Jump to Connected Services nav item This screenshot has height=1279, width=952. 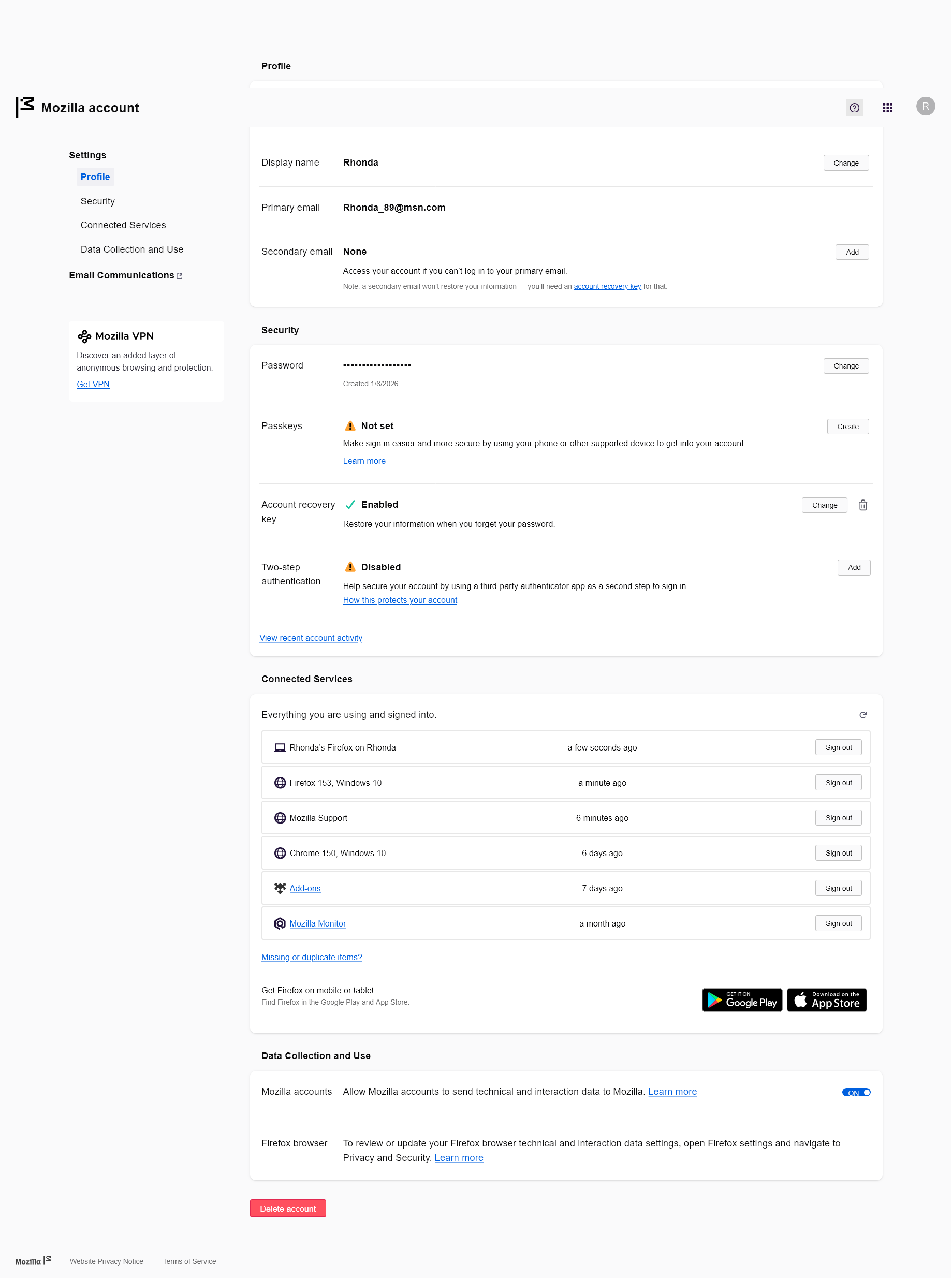tap(123, 225)
